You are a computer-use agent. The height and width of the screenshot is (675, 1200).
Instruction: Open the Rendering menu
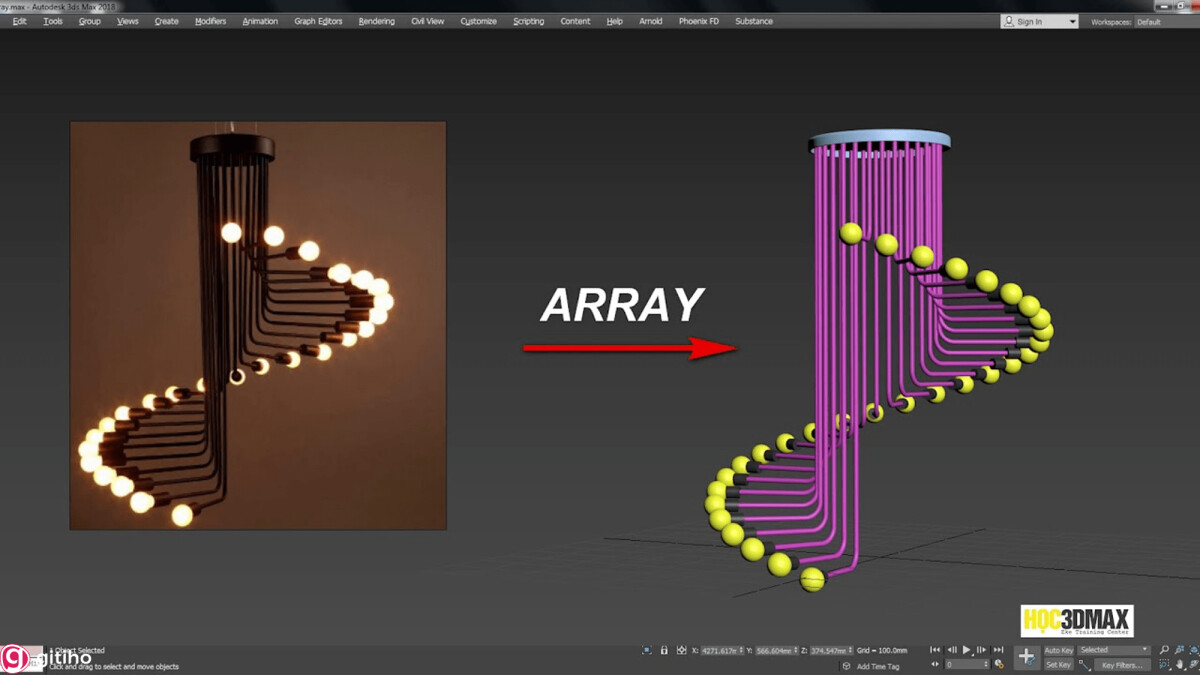[x=376, y=20]
